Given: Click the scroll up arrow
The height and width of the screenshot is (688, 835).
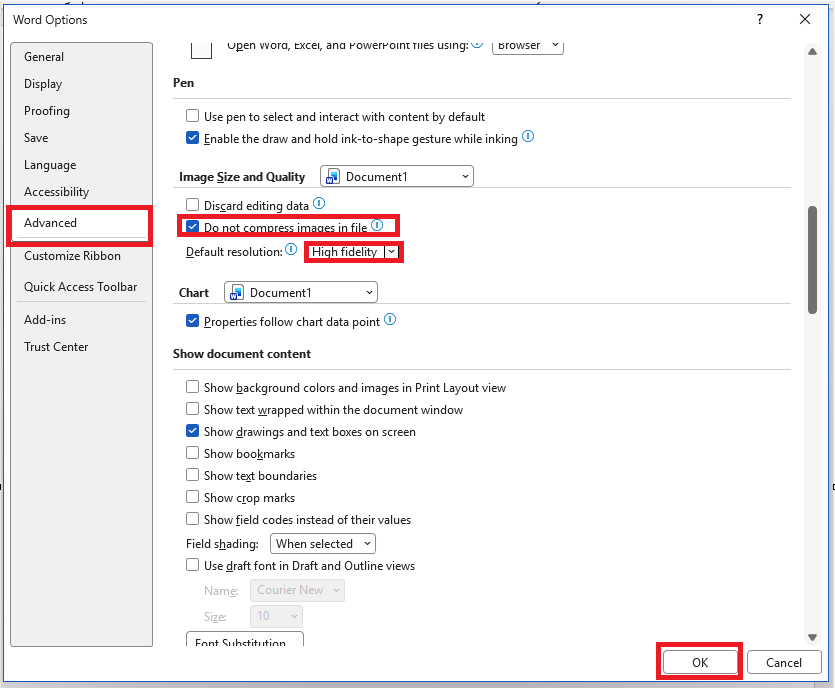Looking at the screenshot, I should click(x=812, y=52).
